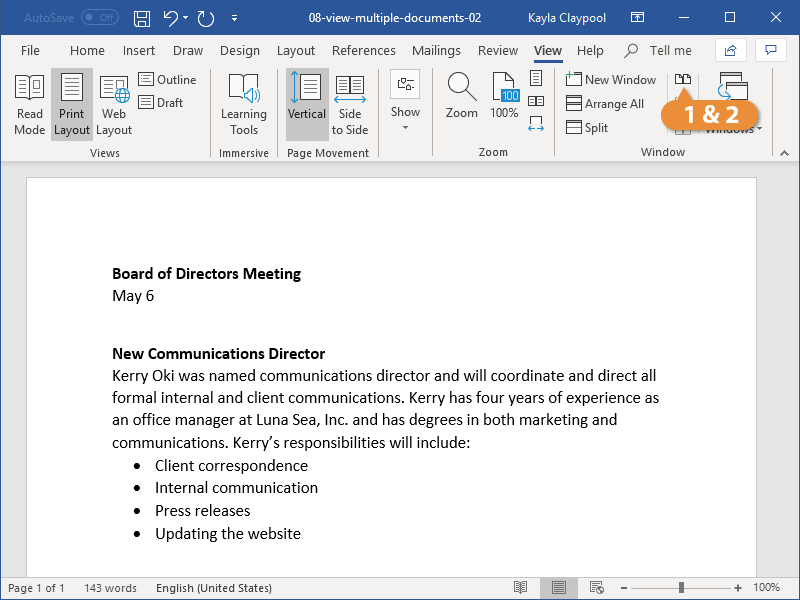Open Customize Quick Access Toolbar dropdown
The height and width of the screenshot is (600, 800).
tap(234, 18)
